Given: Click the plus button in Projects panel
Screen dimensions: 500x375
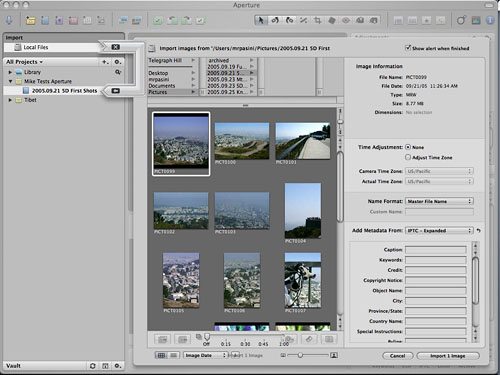Looking at the screenshot, I should click(x=105, y=62).
